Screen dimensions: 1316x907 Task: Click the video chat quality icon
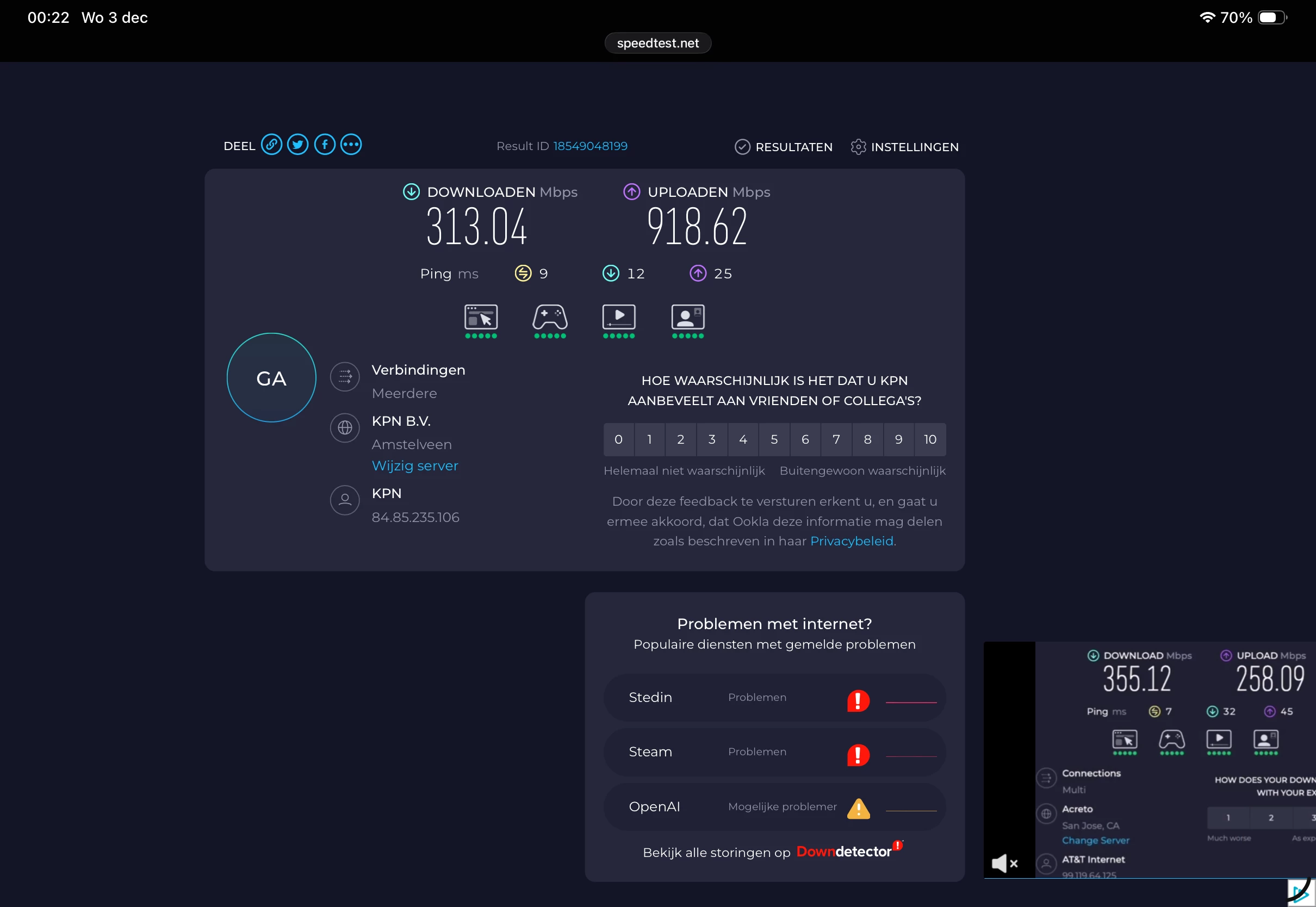687,318
